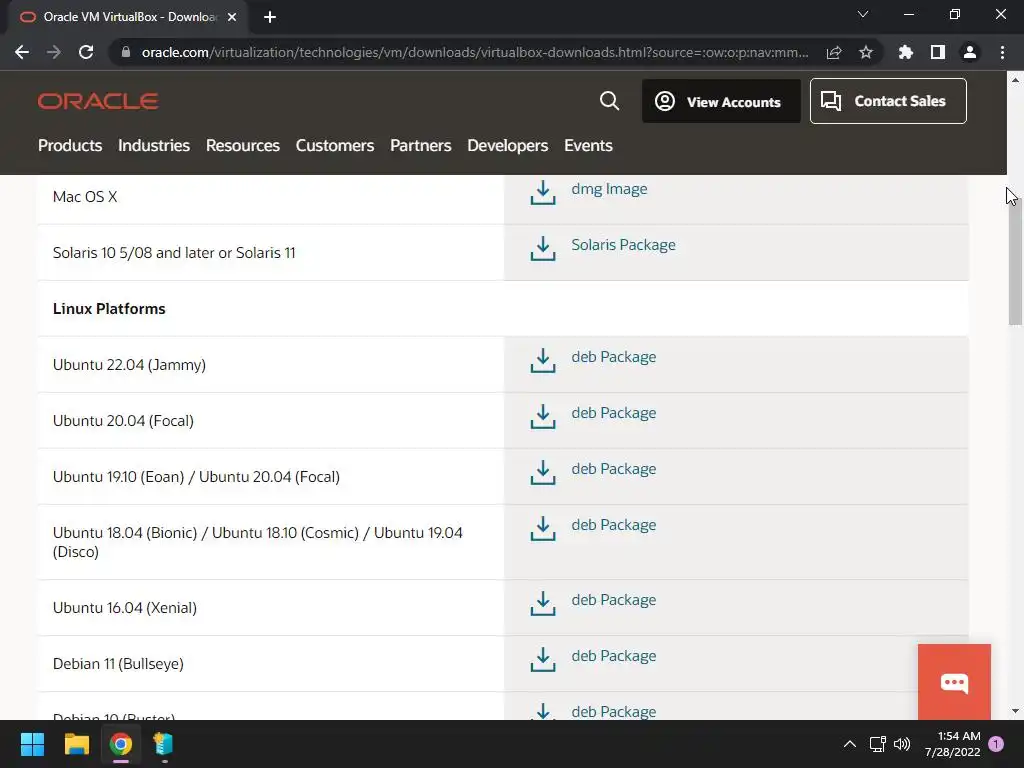This screenshot has height=768, width=1024.
Task: Click download icon for Ubuntu 18.04 (Bionic) row
Action: (x=543, y=529)
